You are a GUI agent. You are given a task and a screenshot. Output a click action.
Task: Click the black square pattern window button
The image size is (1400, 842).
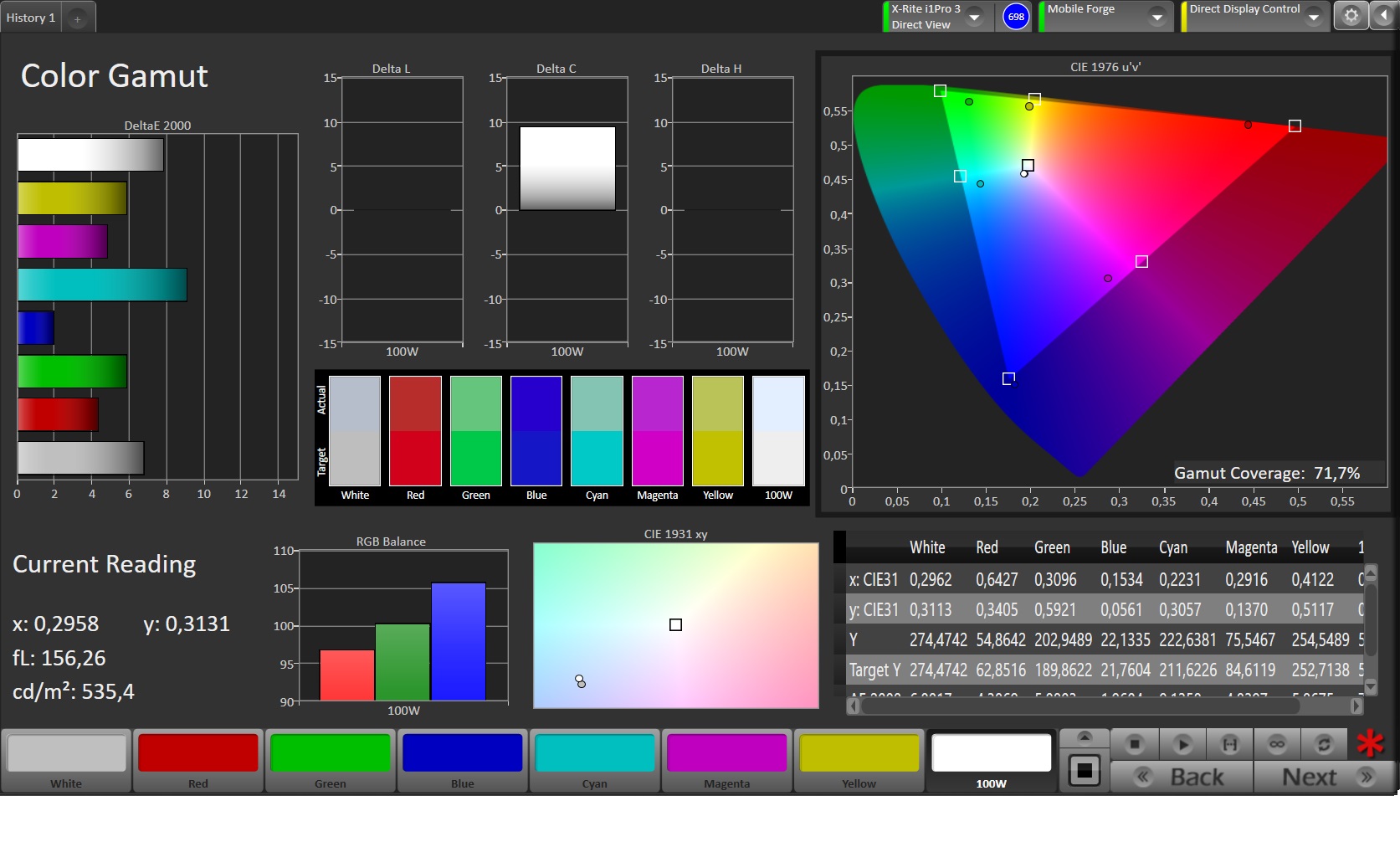[x=1084, y=770]
